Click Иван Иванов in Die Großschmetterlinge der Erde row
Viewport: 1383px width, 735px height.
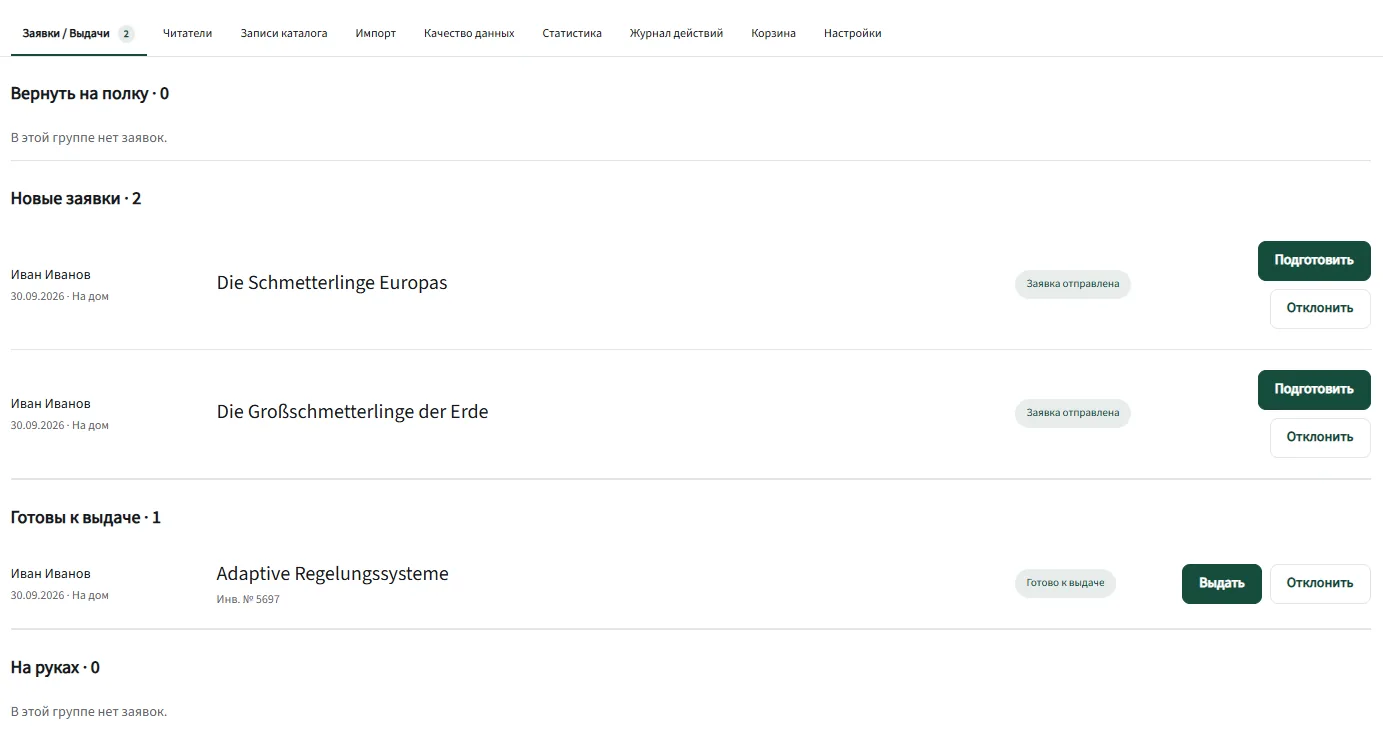tap(51, 404)
